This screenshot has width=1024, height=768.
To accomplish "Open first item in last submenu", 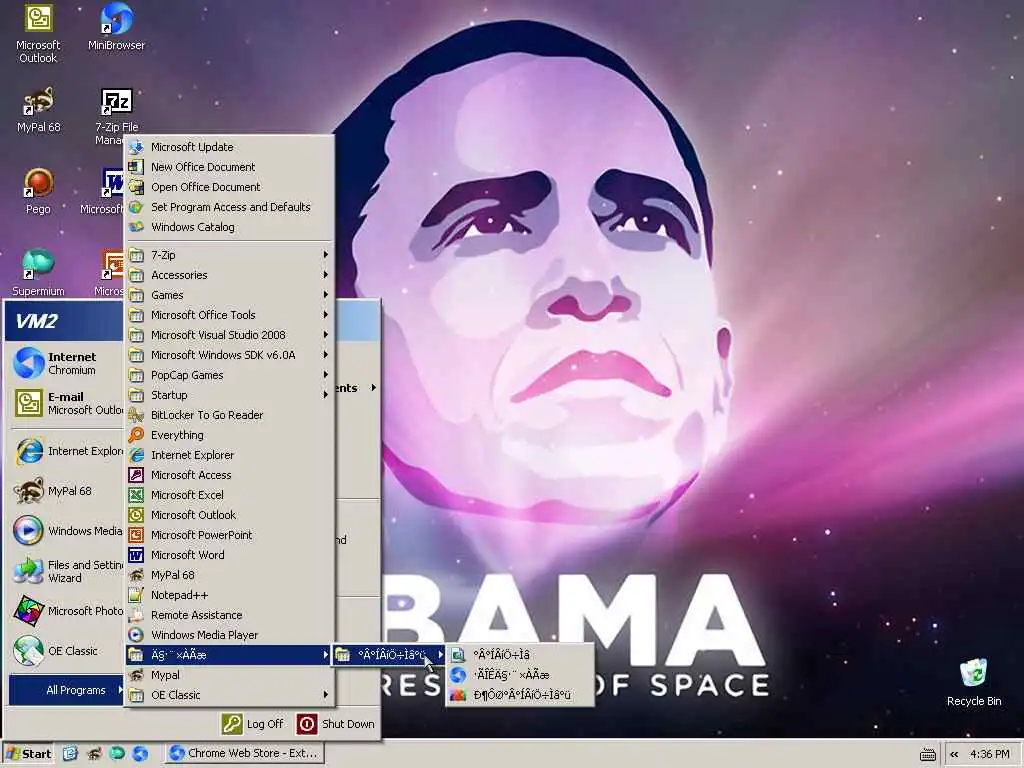I will pos(520,655).
